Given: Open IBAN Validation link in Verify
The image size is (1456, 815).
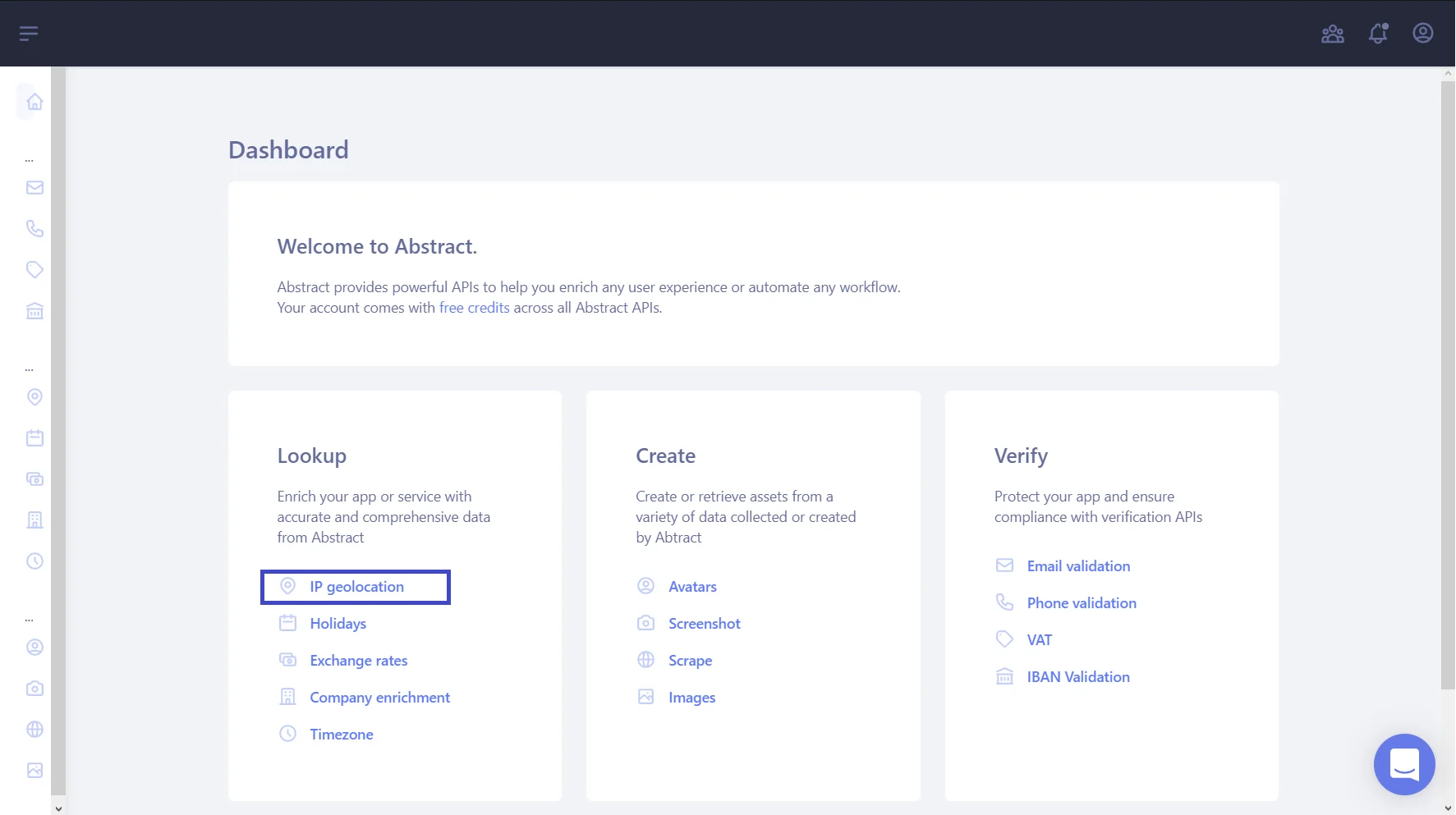Looking at the screenshot, I should 1078,677.
